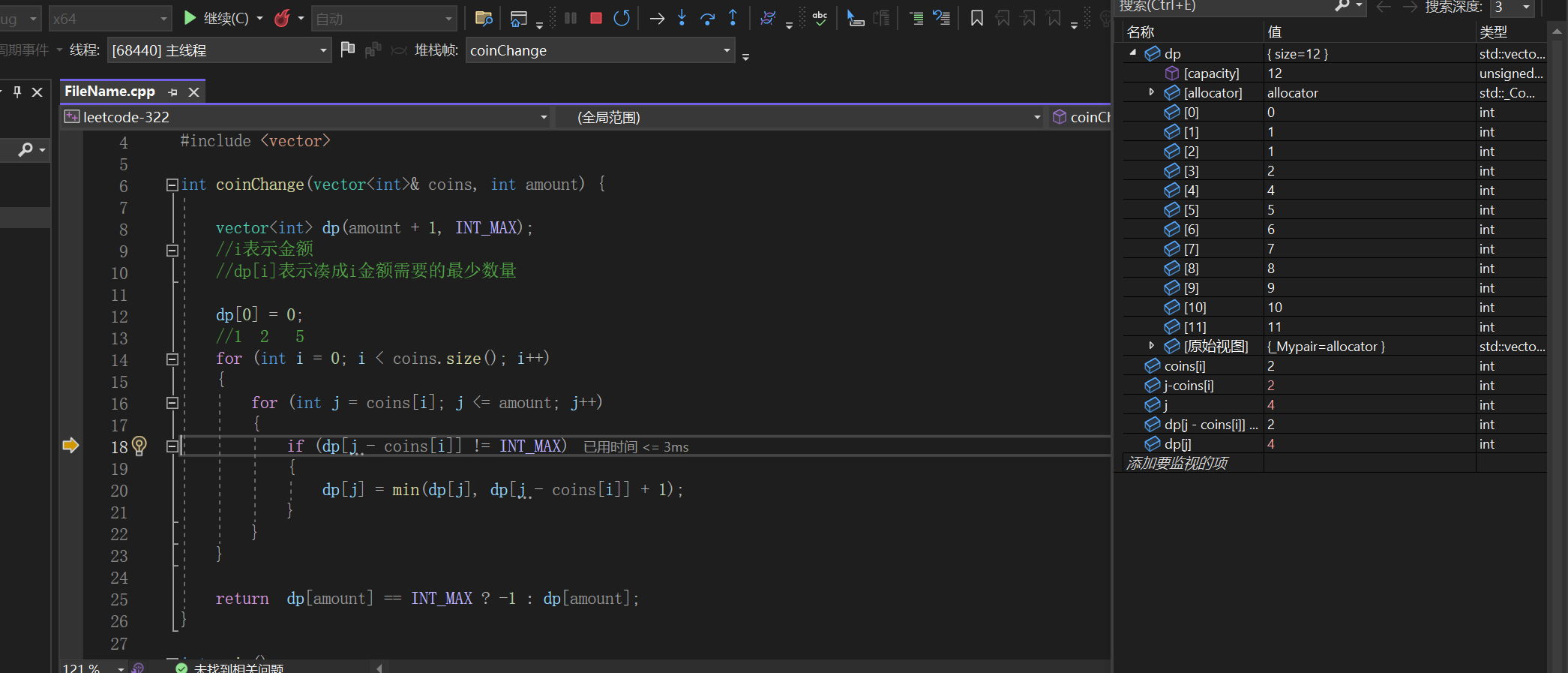Close the FileName.cpp tab
The height and width of the screenshot is (673, 1568).
coord(193,92)
